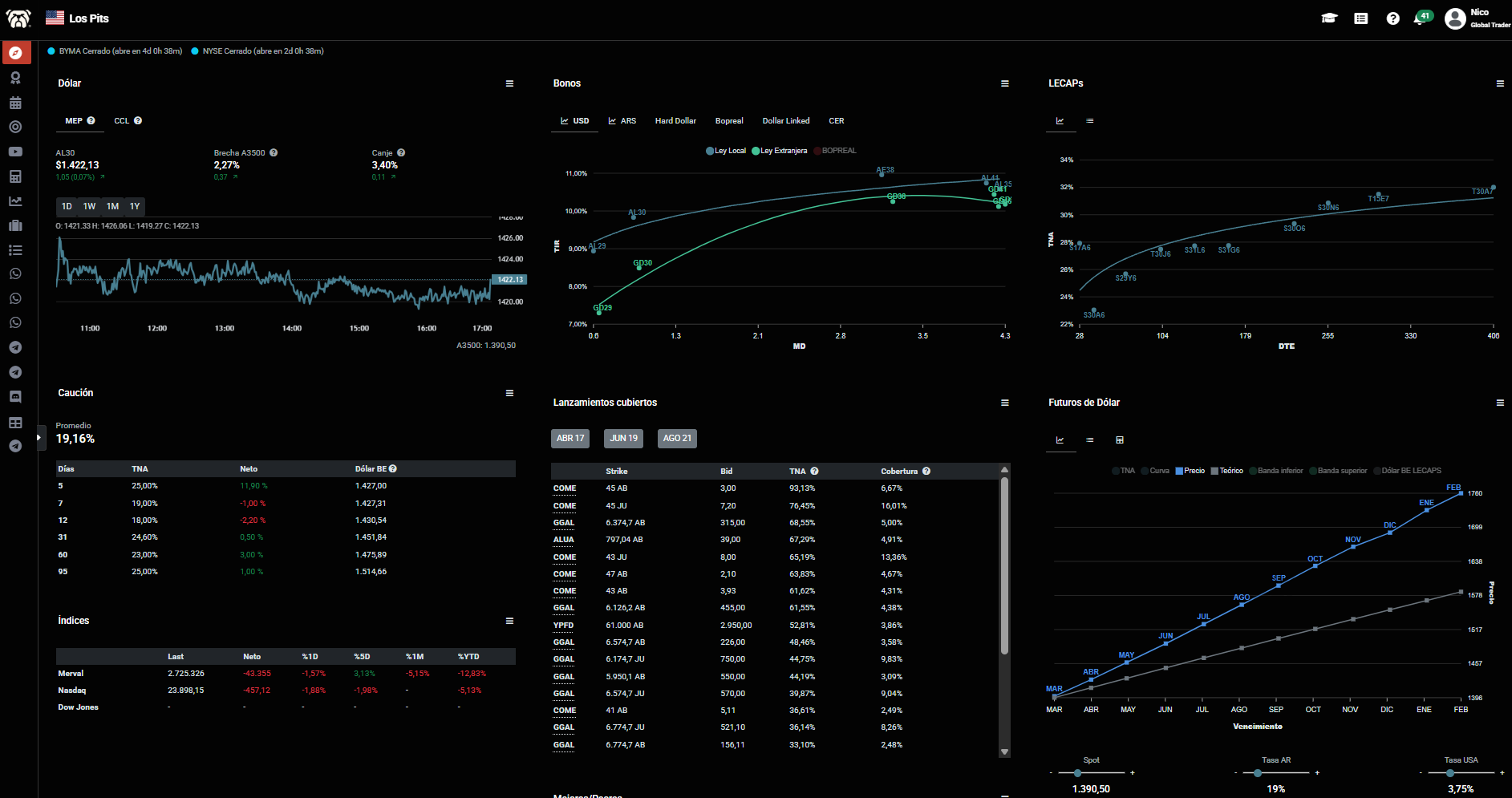Select the JUN 19 expiration button
Screen dimensions: 1512x798
[x=623, y=439]
